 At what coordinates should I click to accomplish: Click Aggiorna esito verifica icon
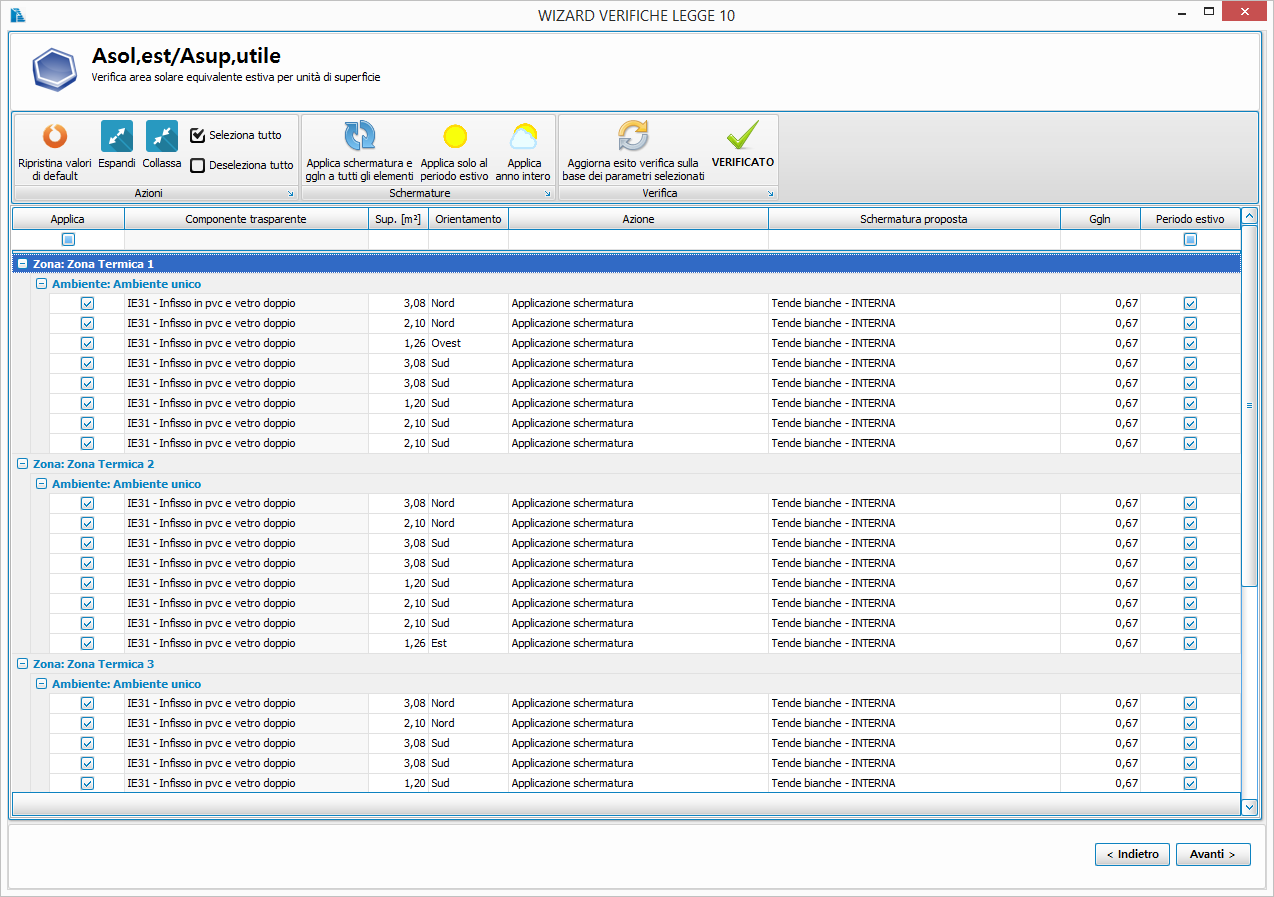tap(633, 137)
